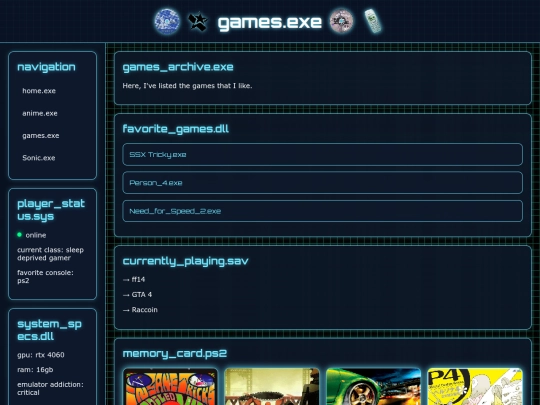The height and width of the screenshot is (405, 540).
Task: Click 'ram: 16gb' spec line
Action: point(35,370)
